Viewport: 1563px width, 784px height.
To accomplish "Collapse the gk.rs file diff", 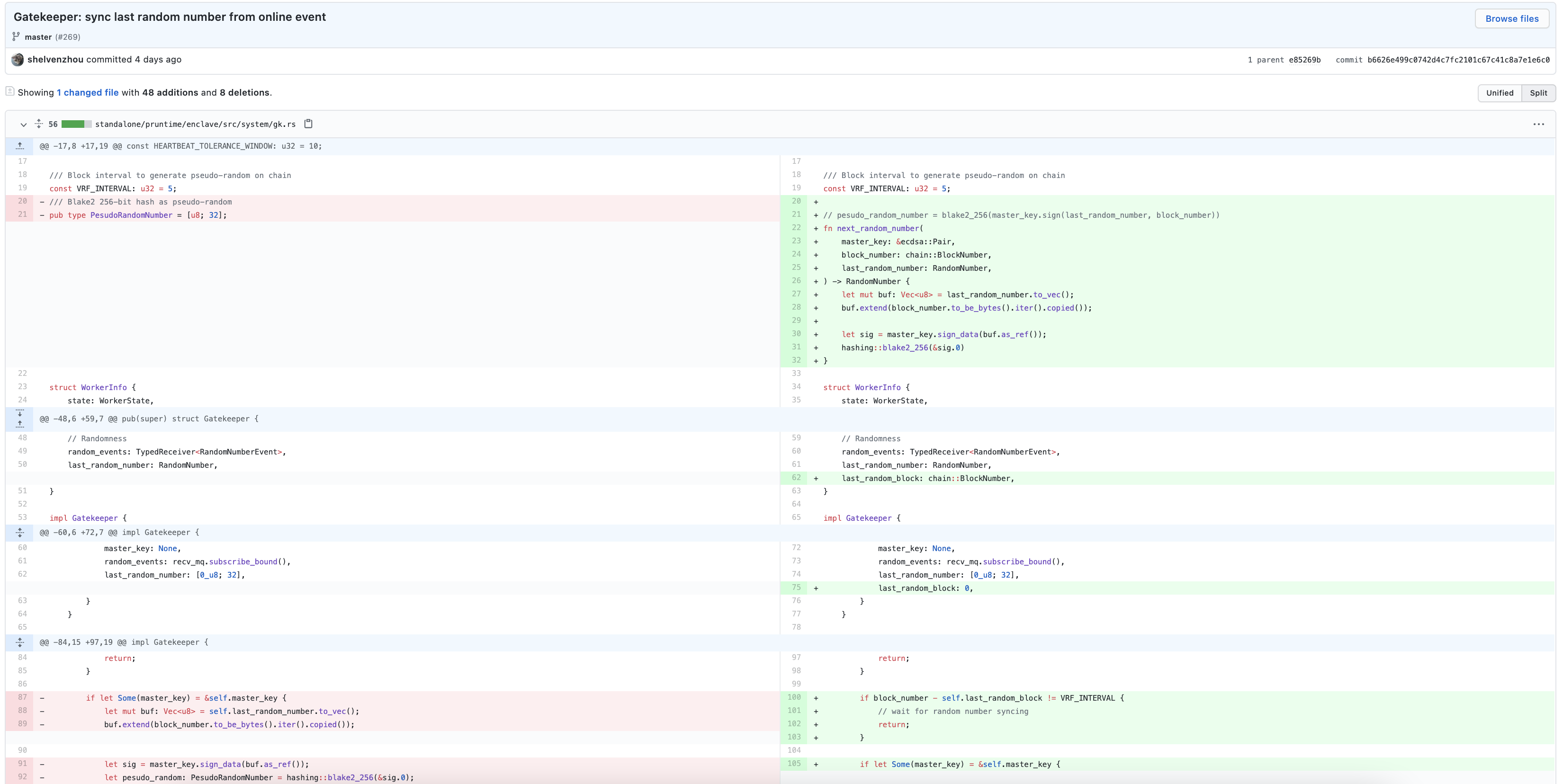I will pyautogui.click(x=23, y=125).
